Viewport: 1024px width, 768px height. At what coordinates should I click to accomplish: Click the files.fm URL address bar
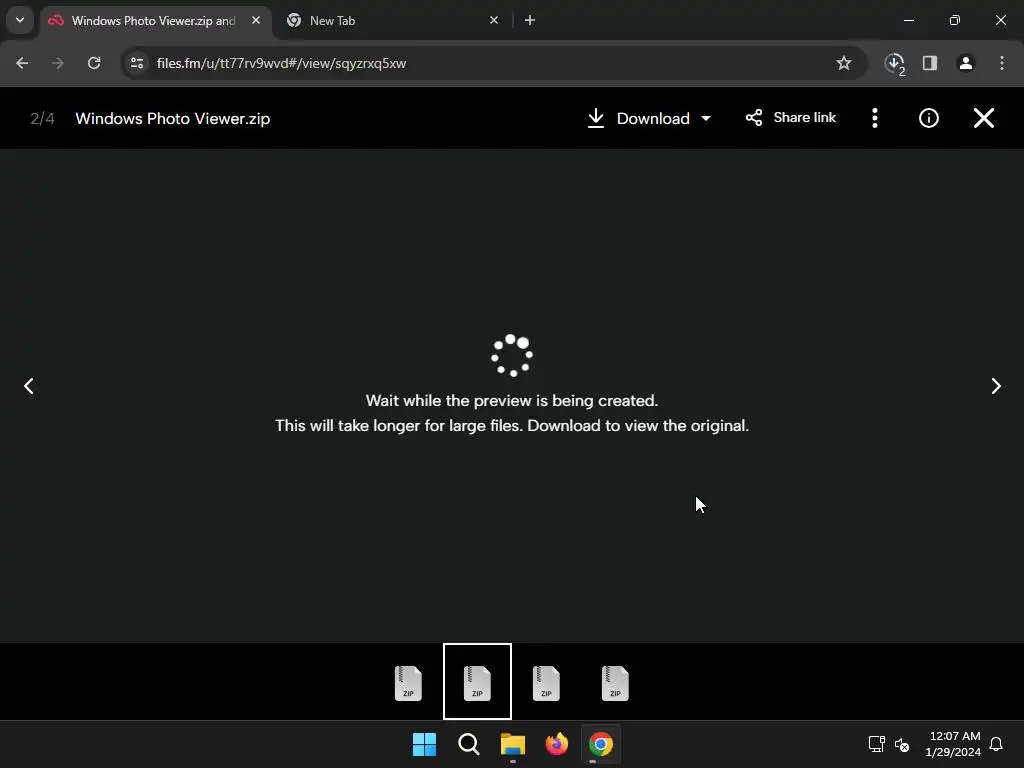tap(493, 63)
